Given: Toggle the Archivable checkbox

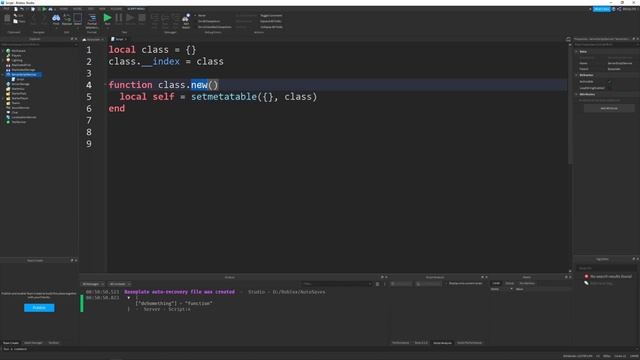Looking at the screenshot, I should pyautogui.click(x=609, y=82).
